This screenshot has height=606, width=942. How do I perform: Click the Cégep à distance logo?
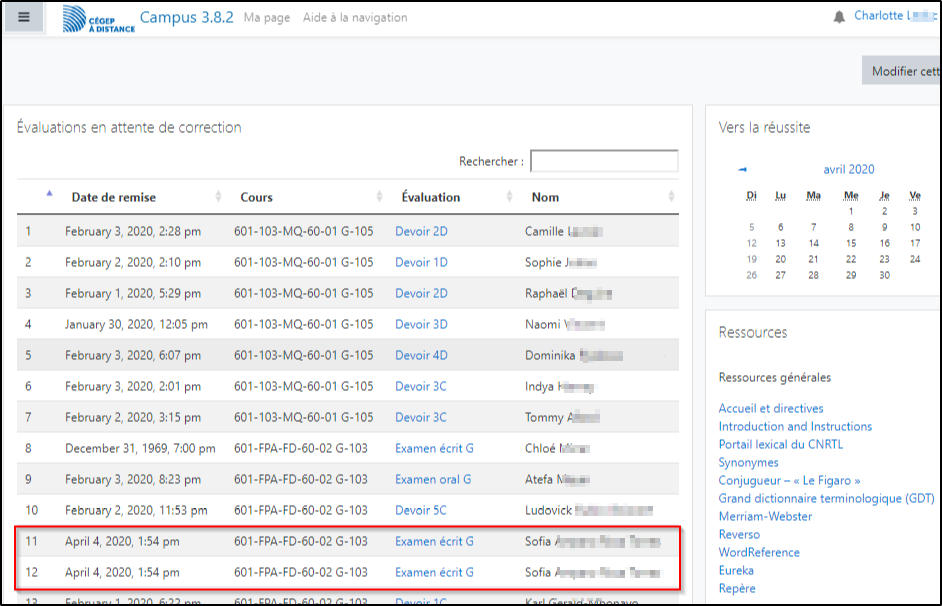tap(95, 19)
